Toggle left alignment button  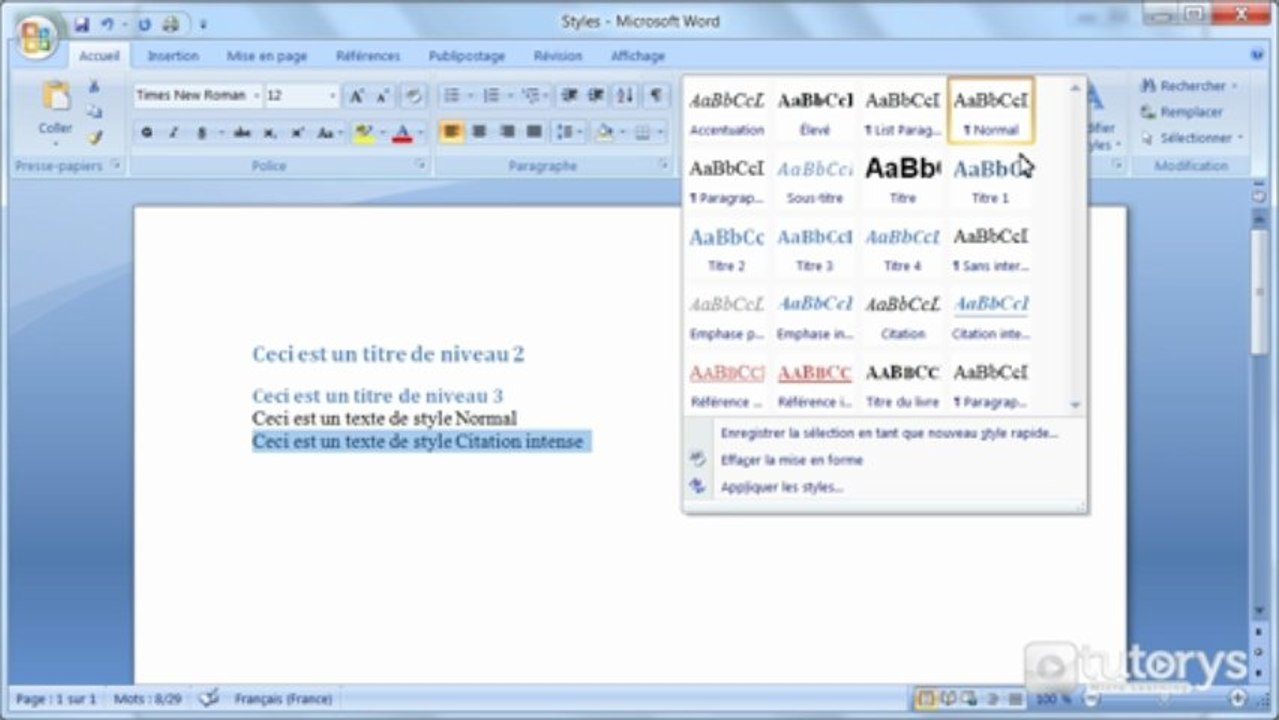pos(451,132)
